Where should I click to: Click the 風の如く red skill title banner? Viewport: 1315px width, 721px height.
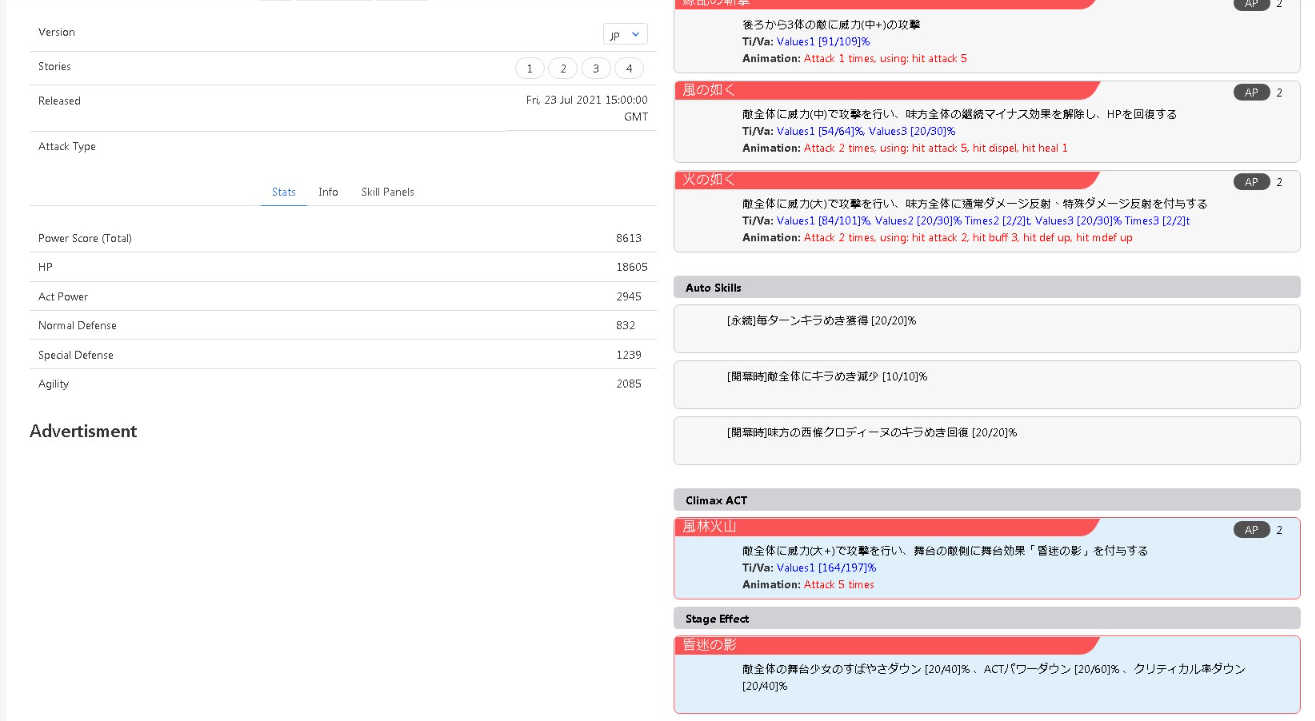[885, 90]
